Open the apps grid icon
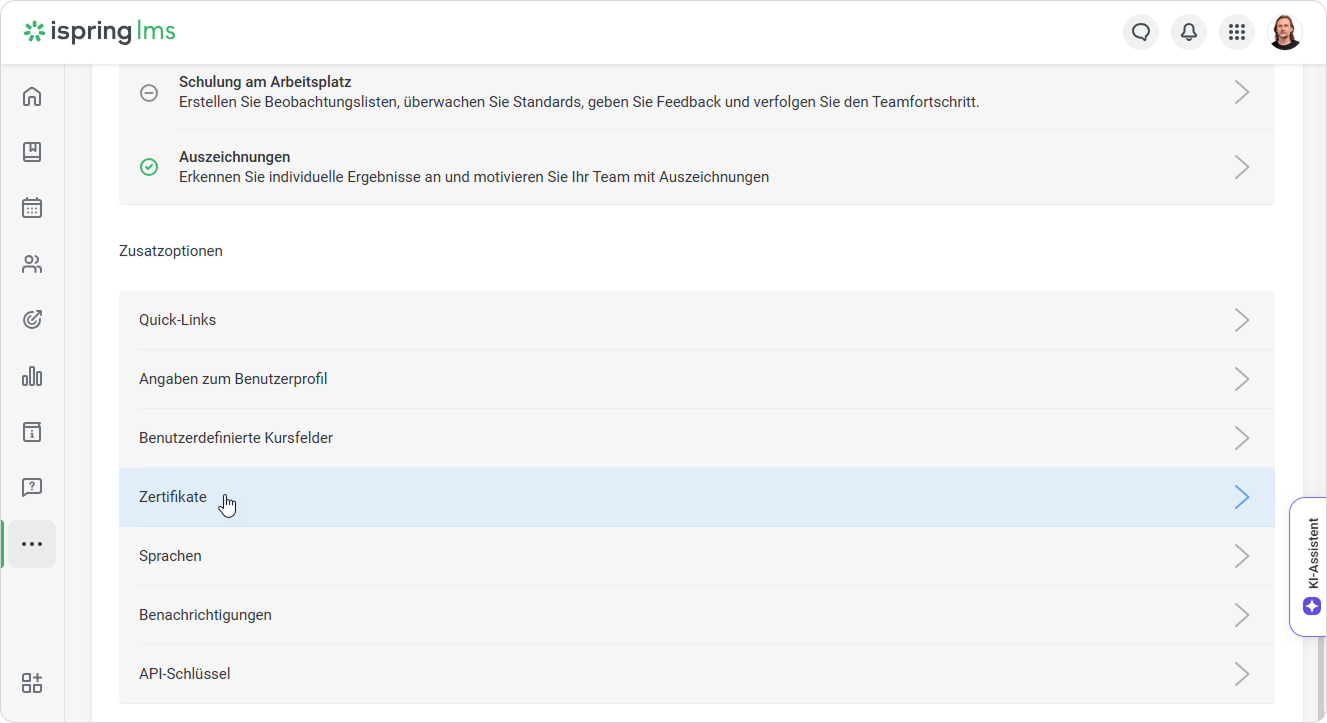Screen dimensions: 1327x723 (1237, 32)
